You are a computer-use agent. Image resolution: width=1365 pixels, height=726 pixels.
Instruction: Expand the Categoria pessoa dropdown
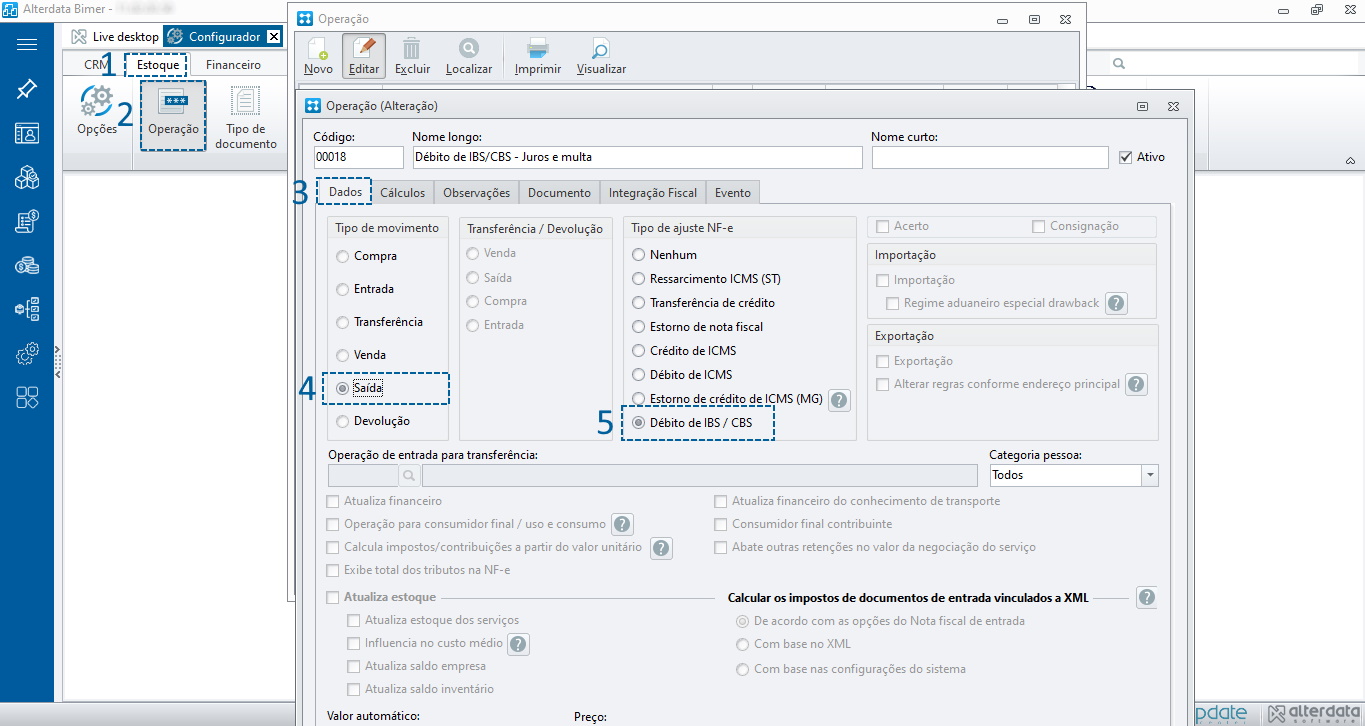tap(1150, 476)
